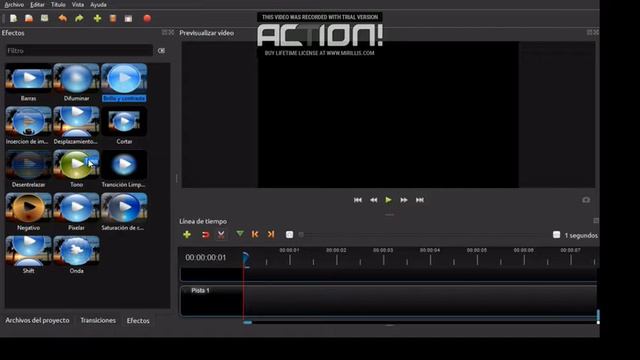Switch to the Transiciones tab
Image resolution: width=640 pixels, height=360 pixels.
tap(98, 320)
